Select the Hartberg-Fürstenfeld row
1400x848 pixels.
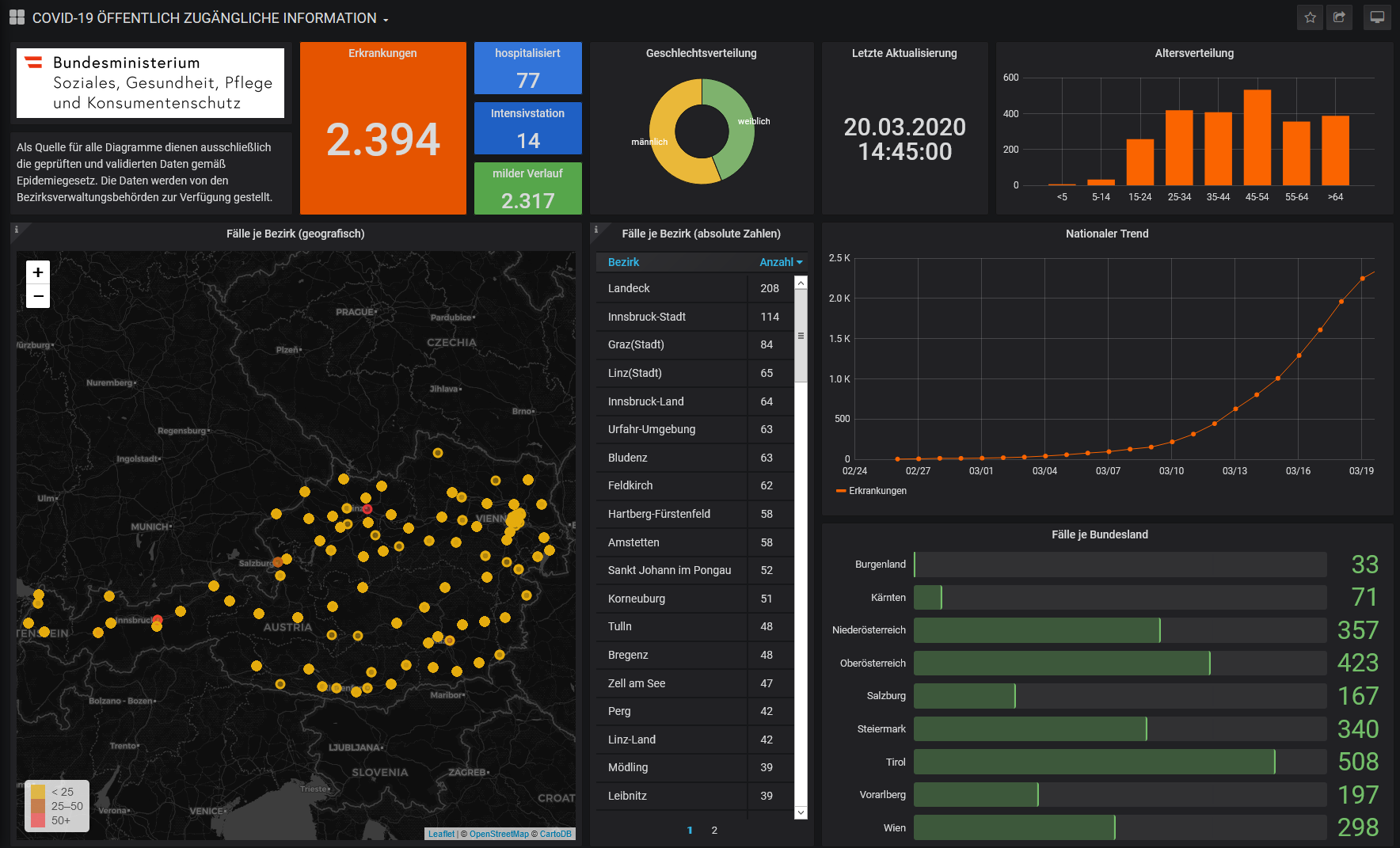pyautogui.click(x=694, y=514)
